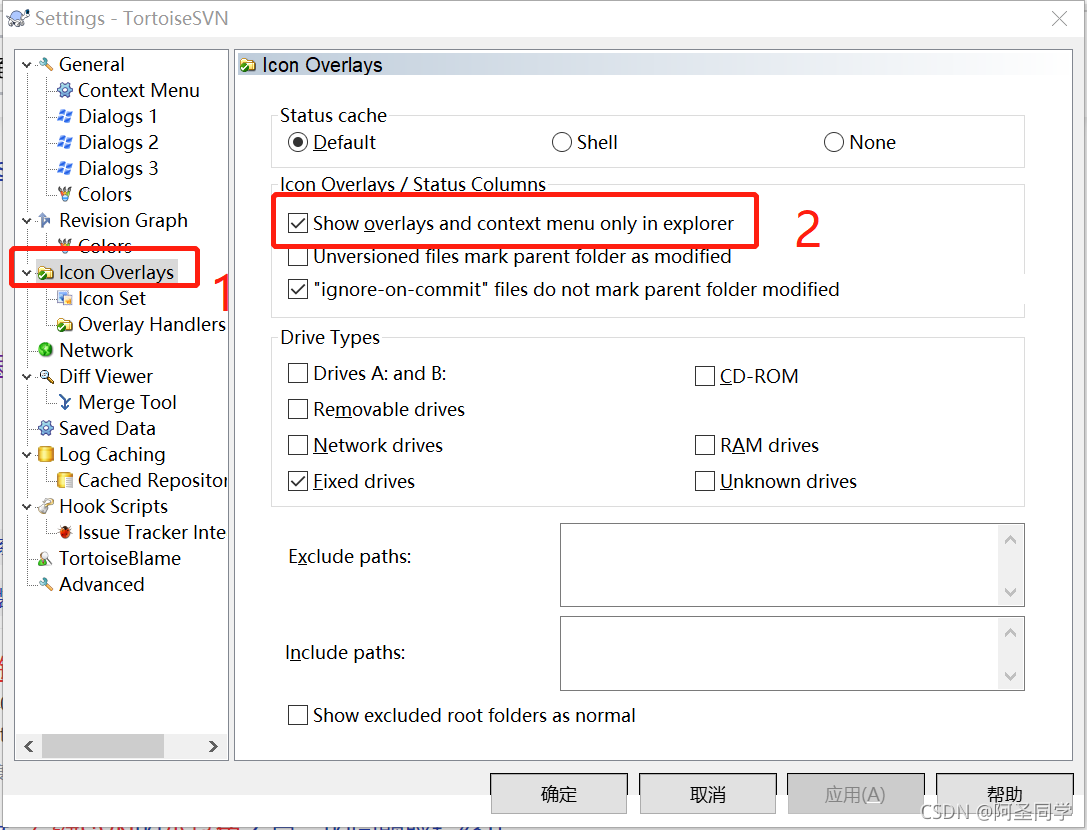Open the TortoiseBlame settings page
The height and width of the screenshot is (830, 1087).
120,558
